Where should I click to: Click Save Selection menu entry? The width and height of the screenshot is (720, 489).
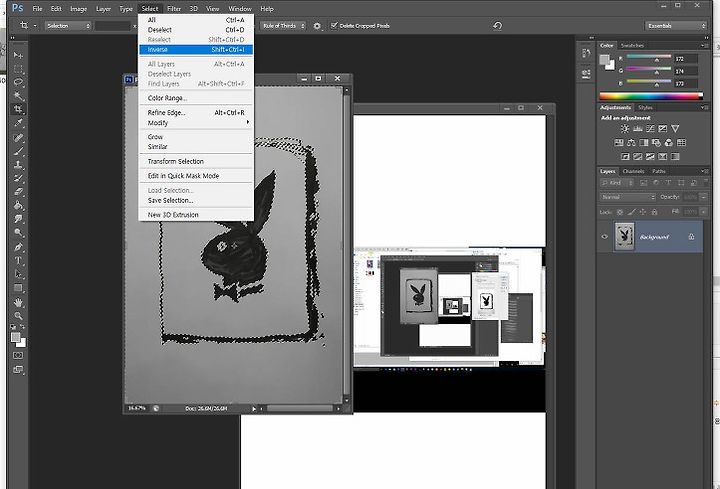[196, 201]
